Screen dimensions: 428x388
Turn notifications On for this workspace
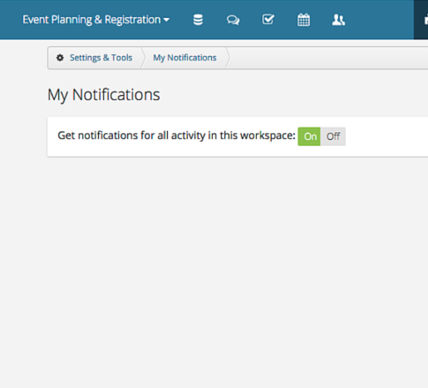(x=309, y=136)
